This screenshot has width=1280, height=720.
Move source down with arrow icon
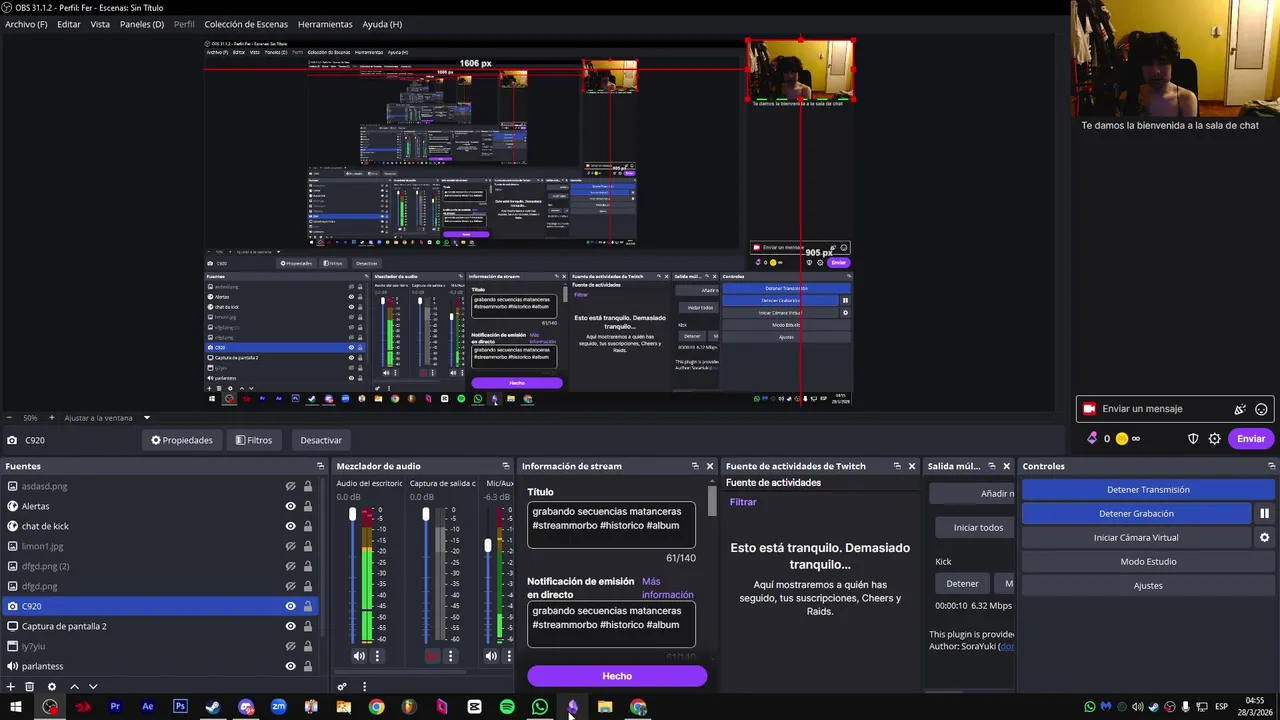pyautogui.click(x=93, y=686)
